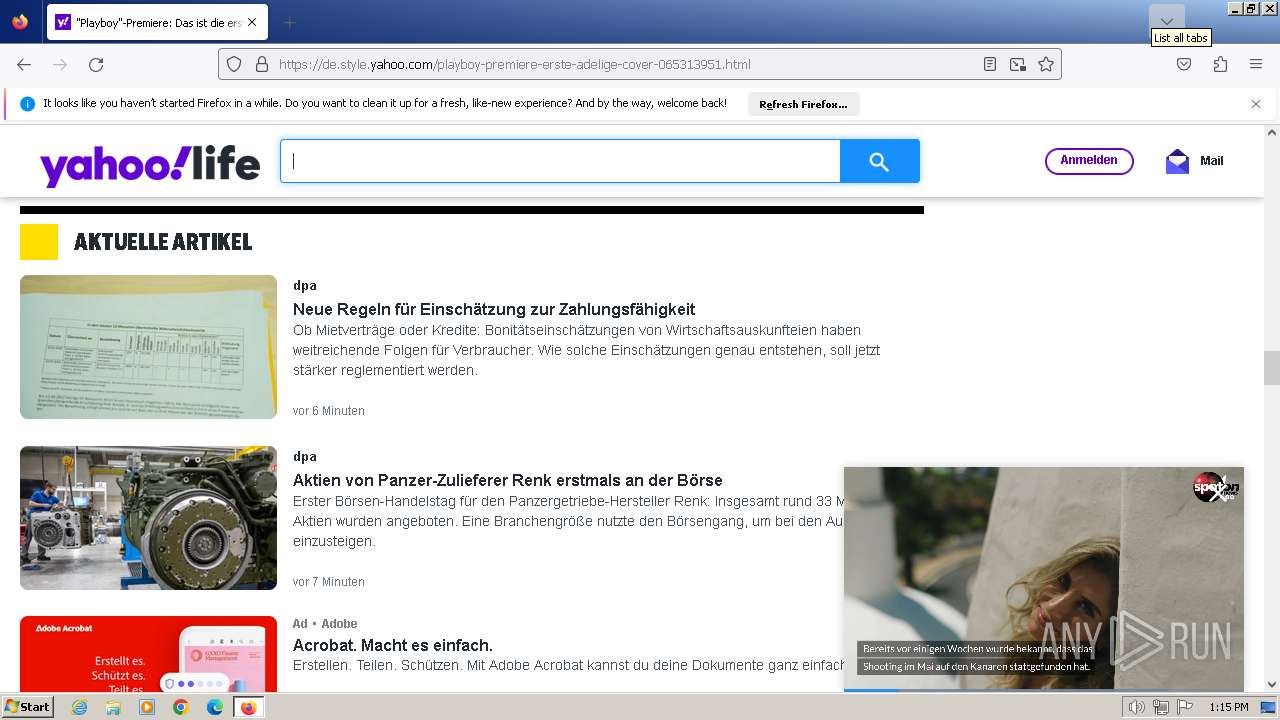Launch Internet Explorer from the taskbar
The width and height of the screenshot is (1280, 720).
point(80,707)
